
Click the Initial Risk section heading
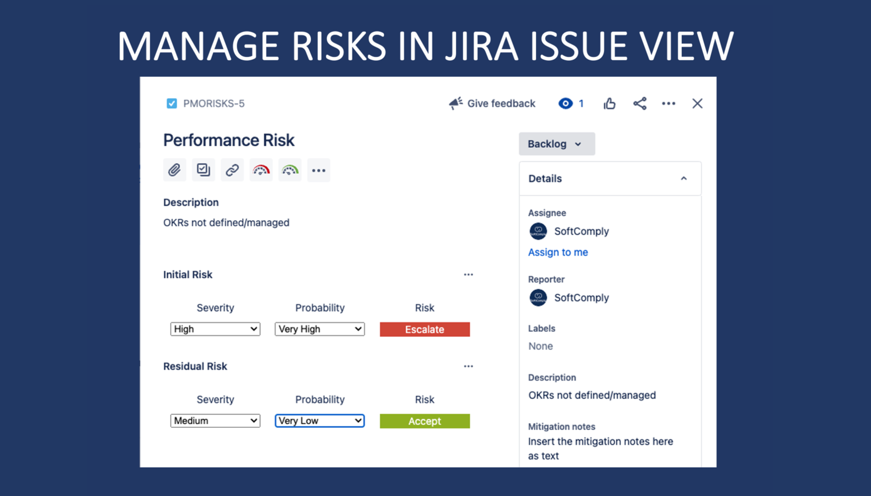tap(188, 274)
